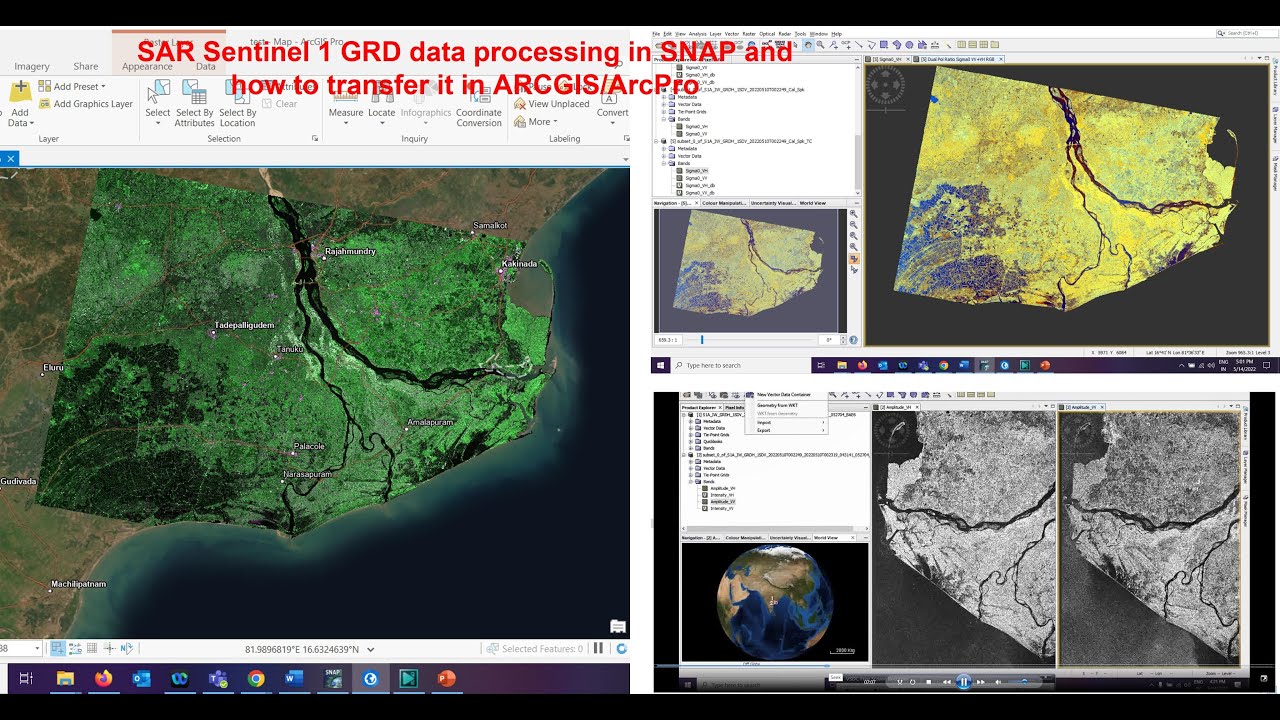Viewport: 1280px width, 720px height.
Task: Switch to the Share ribbon tab
Action: tap(86, 66)
